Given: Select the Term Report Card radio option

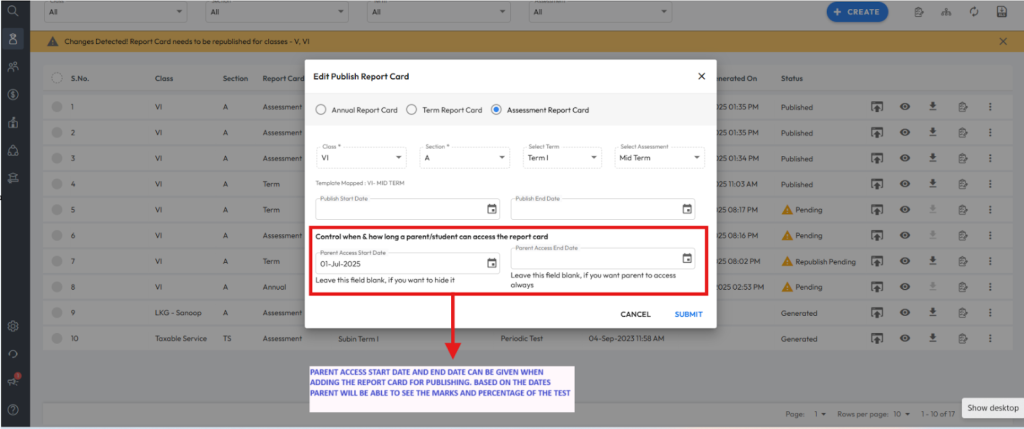Looking at the screenshot, I should (411, 110).
